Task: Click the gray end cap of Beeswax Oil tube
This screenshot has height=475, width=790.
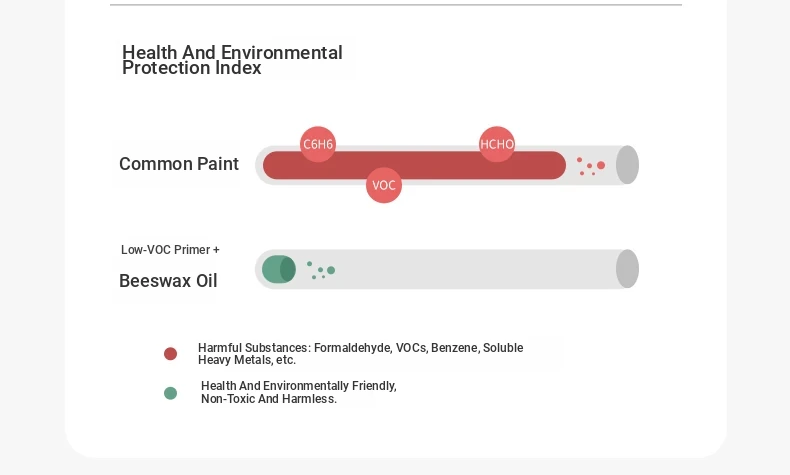Action: (627, 268)
